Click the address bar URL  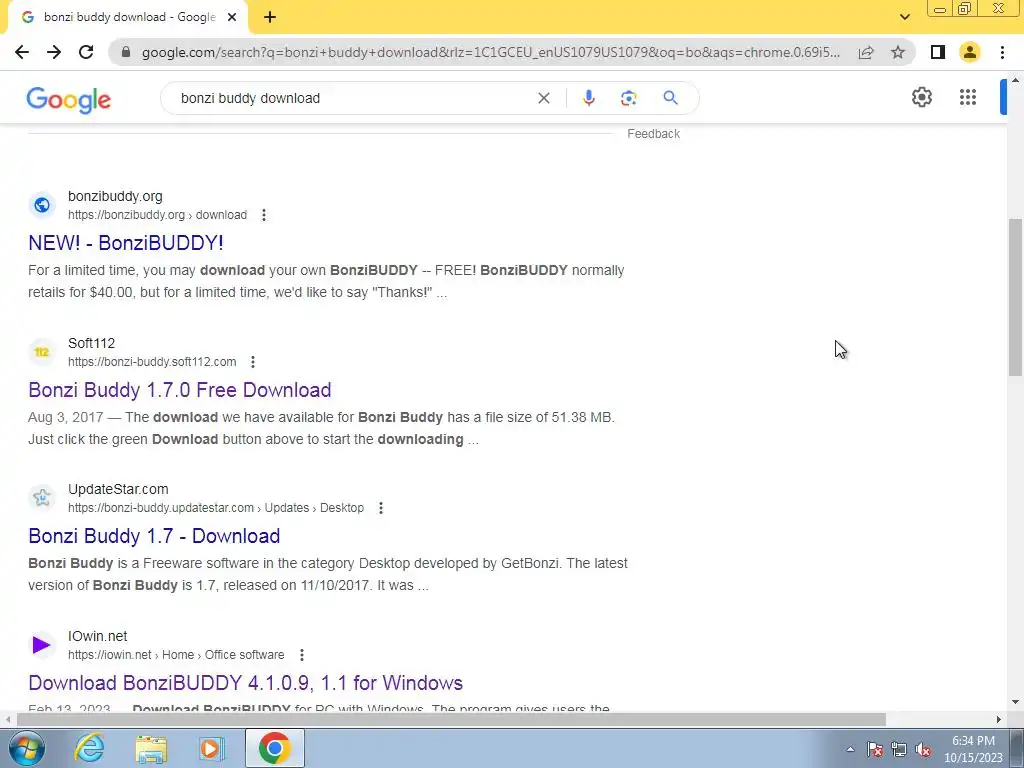tap(490, 52)
